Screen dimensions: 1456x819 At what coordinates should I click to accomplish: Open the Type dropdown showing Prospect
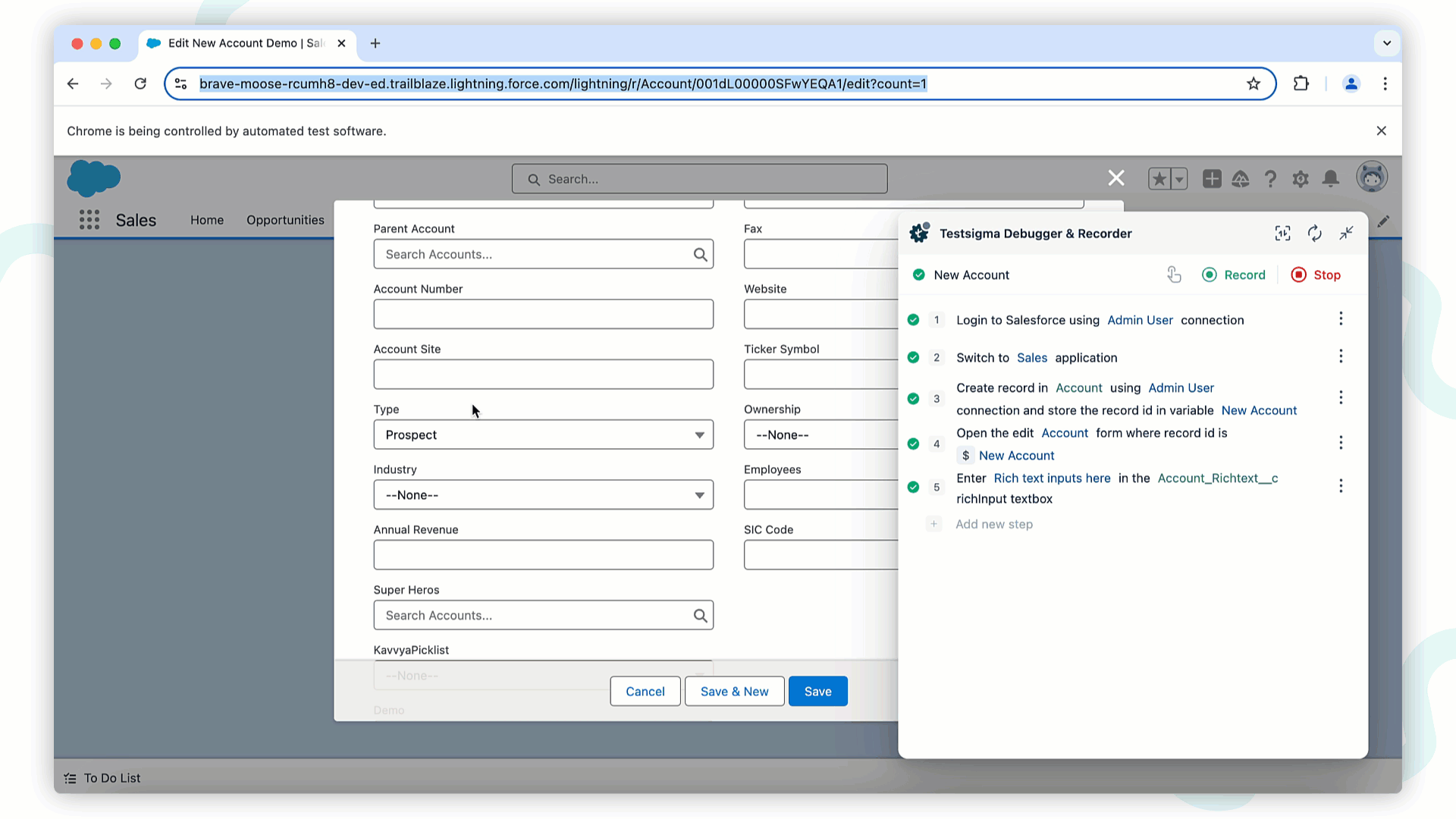tap(543, 435)
